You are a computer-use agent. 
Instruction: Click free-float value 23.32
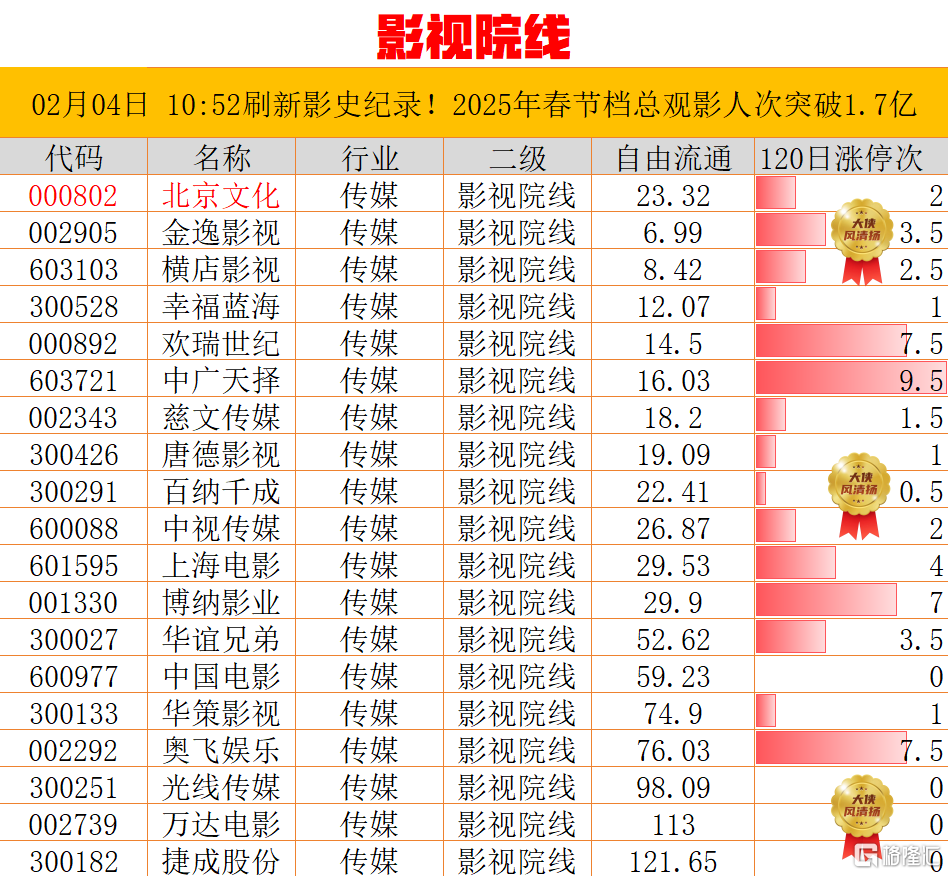tap(673, 196)
